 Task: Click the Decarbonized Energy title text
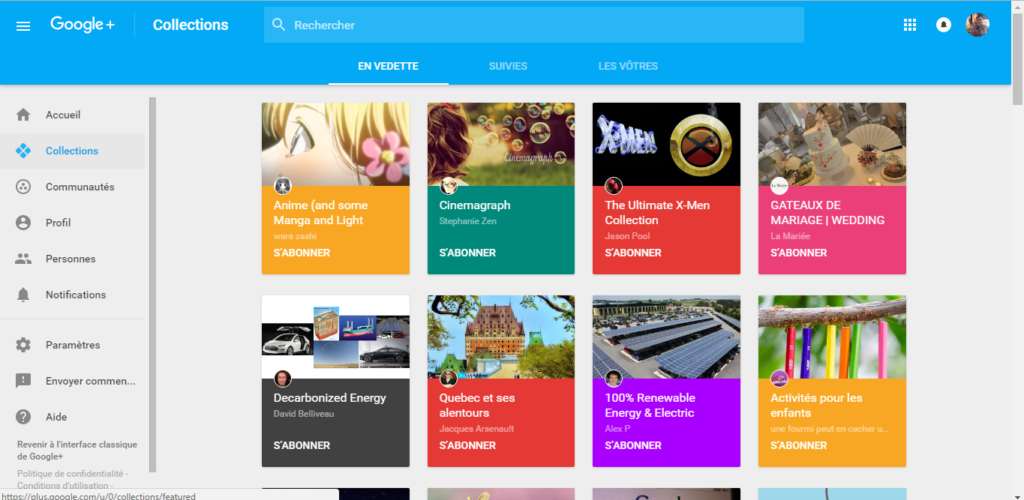[330, 398]
